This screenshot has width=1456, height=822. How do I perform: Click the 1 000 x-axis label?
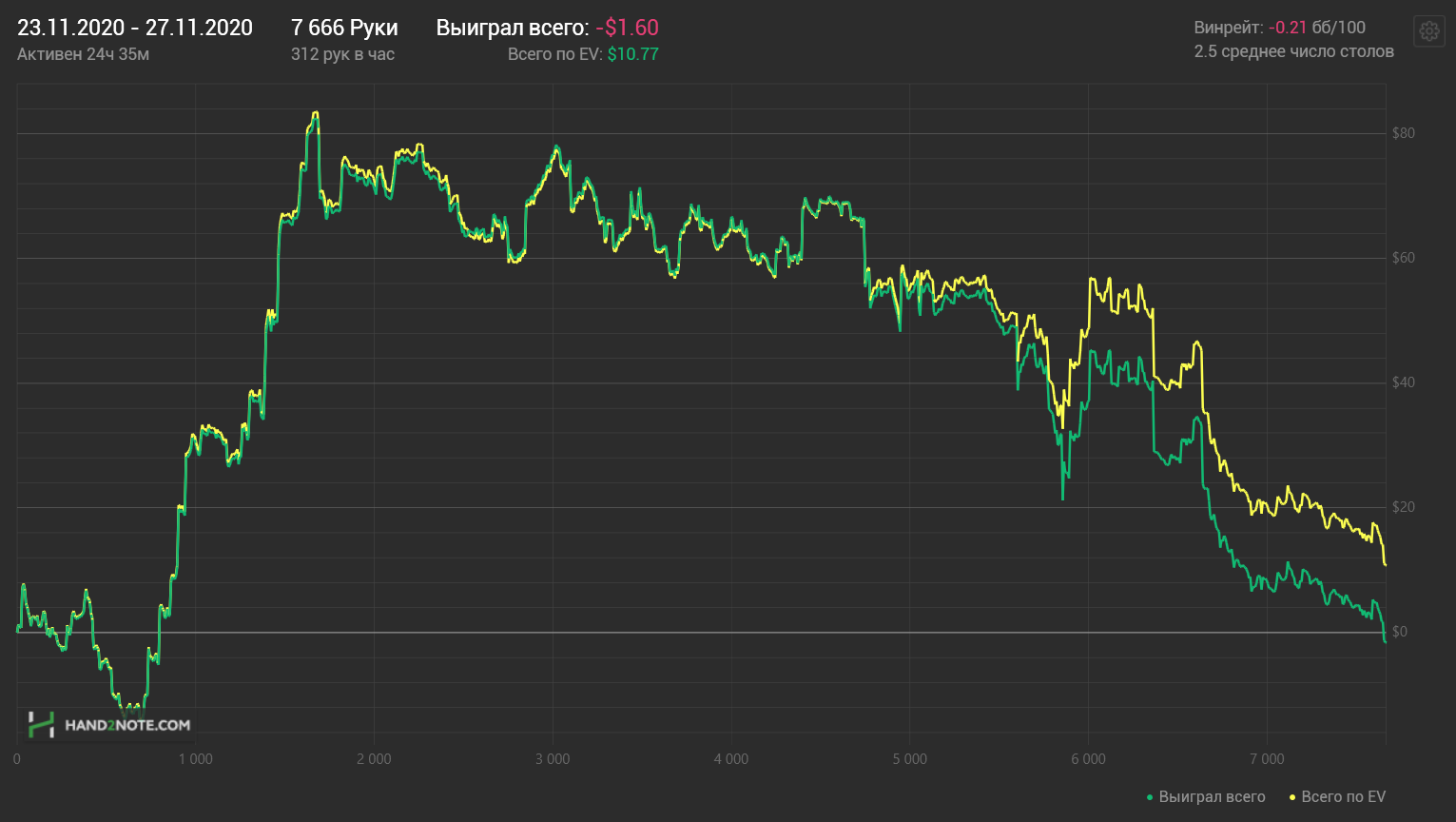coord(195,759)
